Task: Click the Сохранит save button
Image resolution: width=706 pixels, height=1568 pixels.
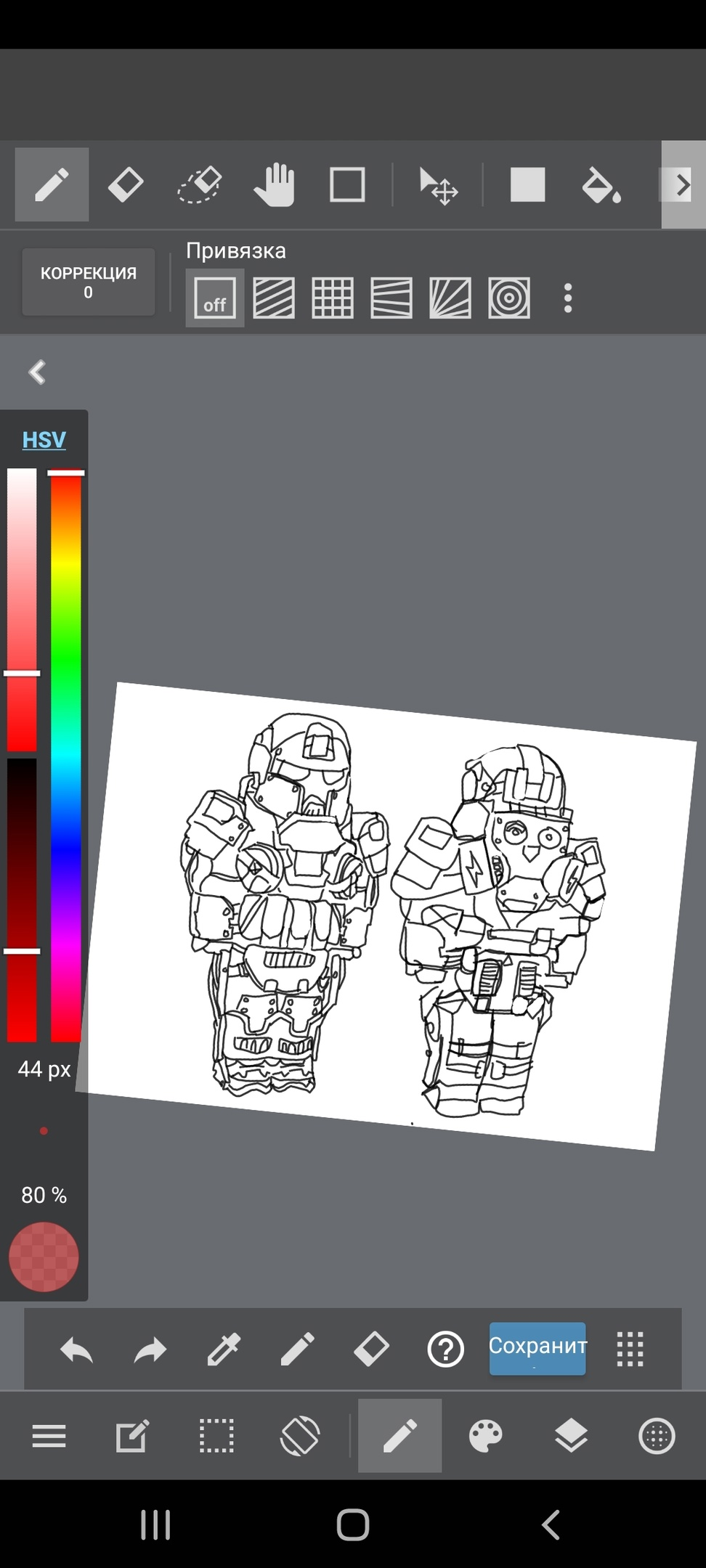Action: [537, 1348]
